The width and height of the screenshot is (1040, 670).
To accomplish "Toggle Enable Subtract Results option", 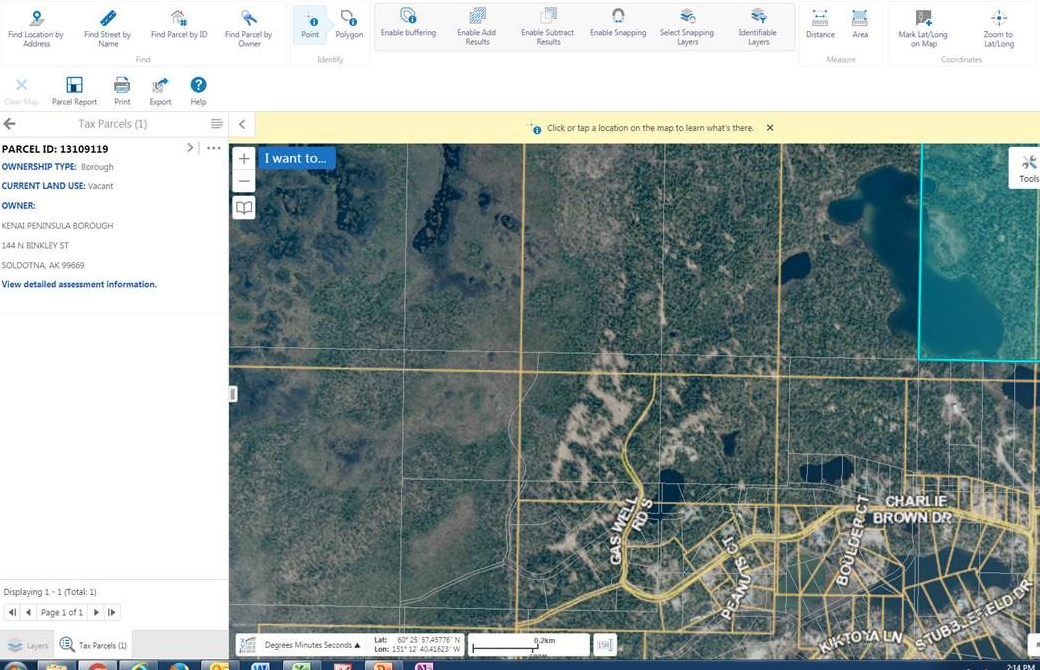I will (548, 27).
